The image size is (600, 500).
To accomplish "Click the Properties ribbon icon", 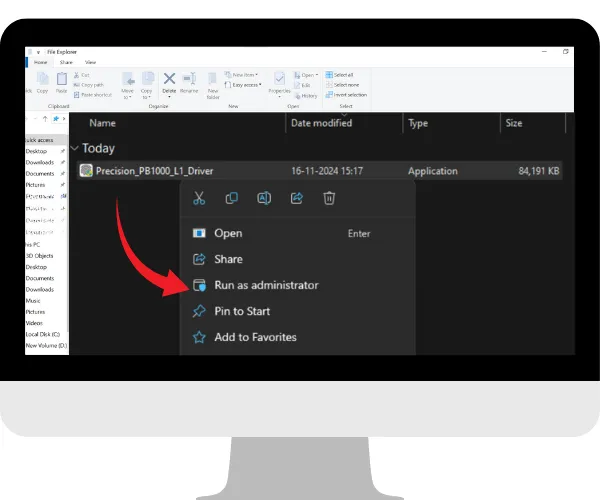I will pyautogui.click(x=279, y=79).
